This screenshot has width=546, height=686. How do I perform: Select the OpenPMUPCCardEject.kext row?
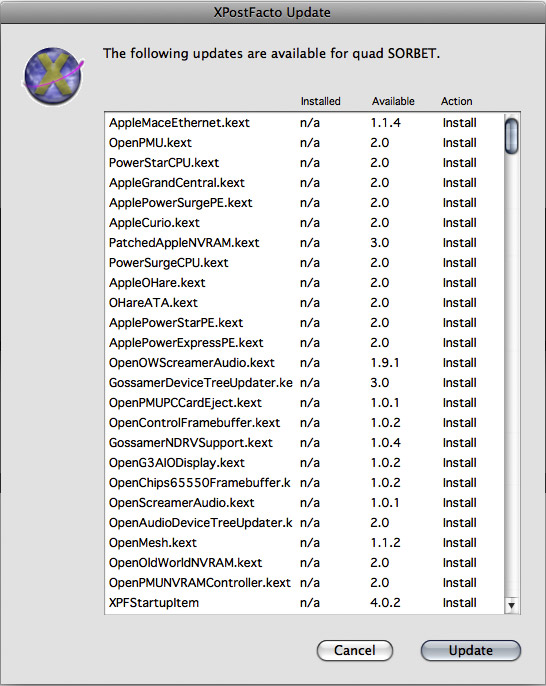tap(304, 403)
